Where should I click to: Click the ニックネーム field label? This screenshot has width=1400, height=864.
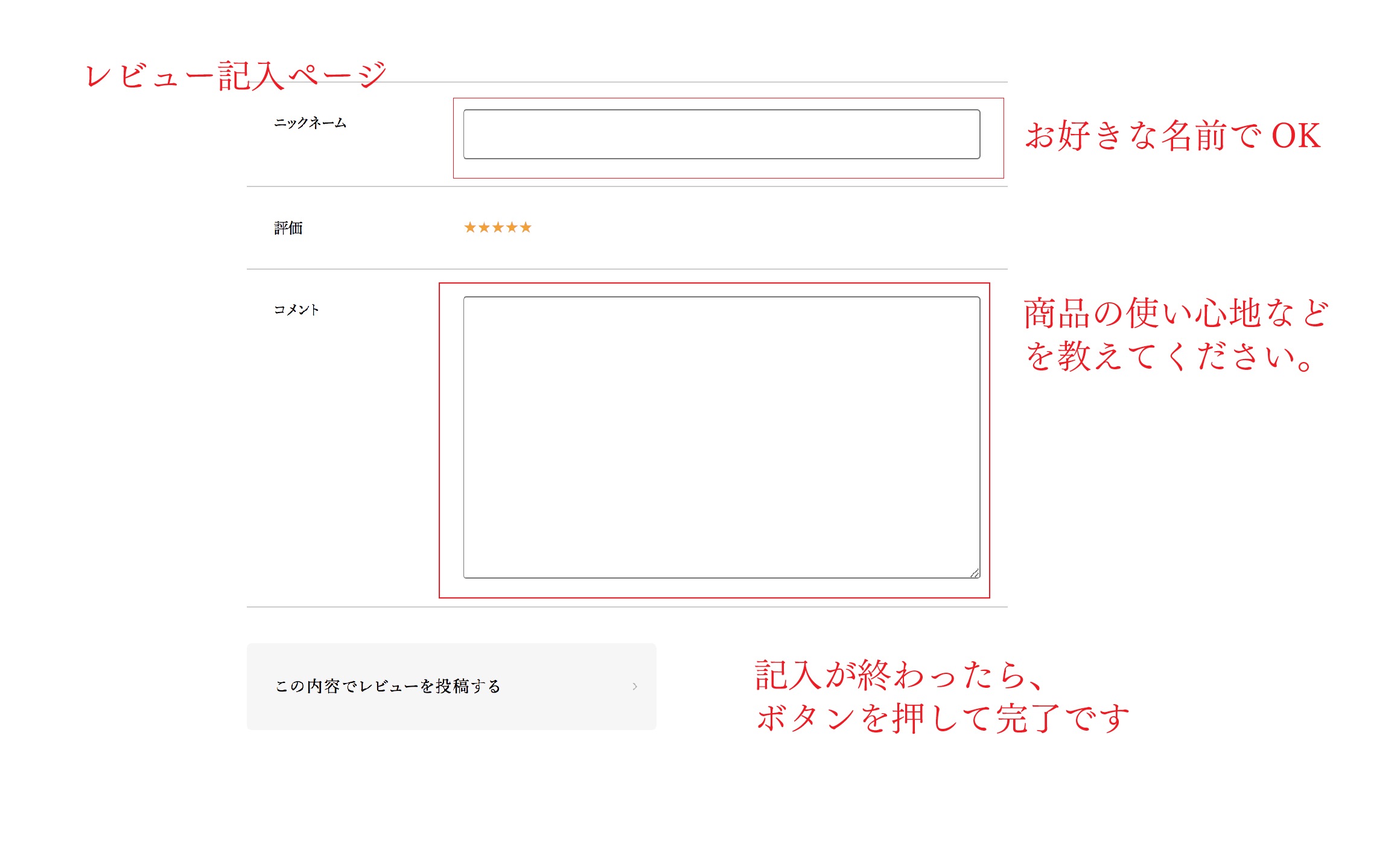point(310,123)
